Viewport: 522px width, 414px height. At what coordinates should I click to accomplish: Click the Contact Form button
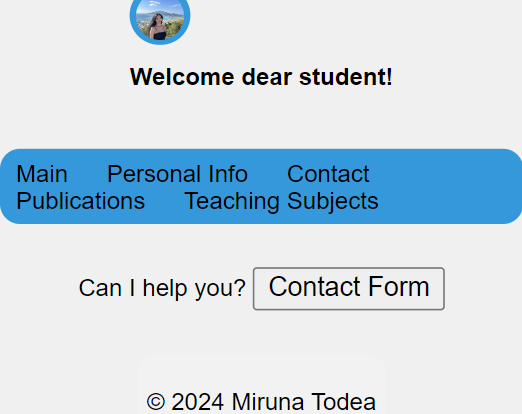(x=349, y=289)
